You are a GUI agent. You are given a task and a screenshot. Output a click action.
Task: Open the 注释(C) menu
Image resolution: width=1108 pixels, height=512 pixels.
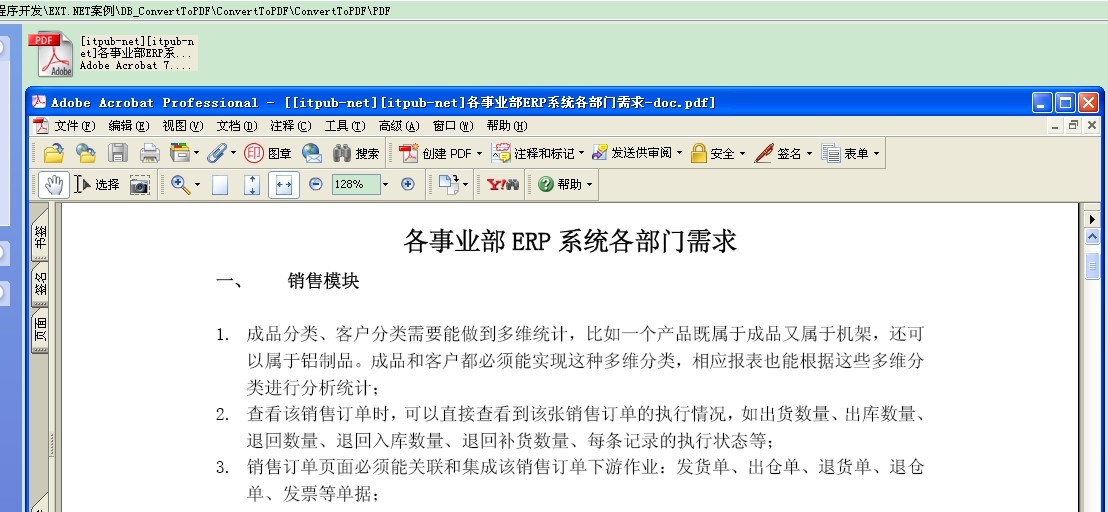tap(290, 126)
